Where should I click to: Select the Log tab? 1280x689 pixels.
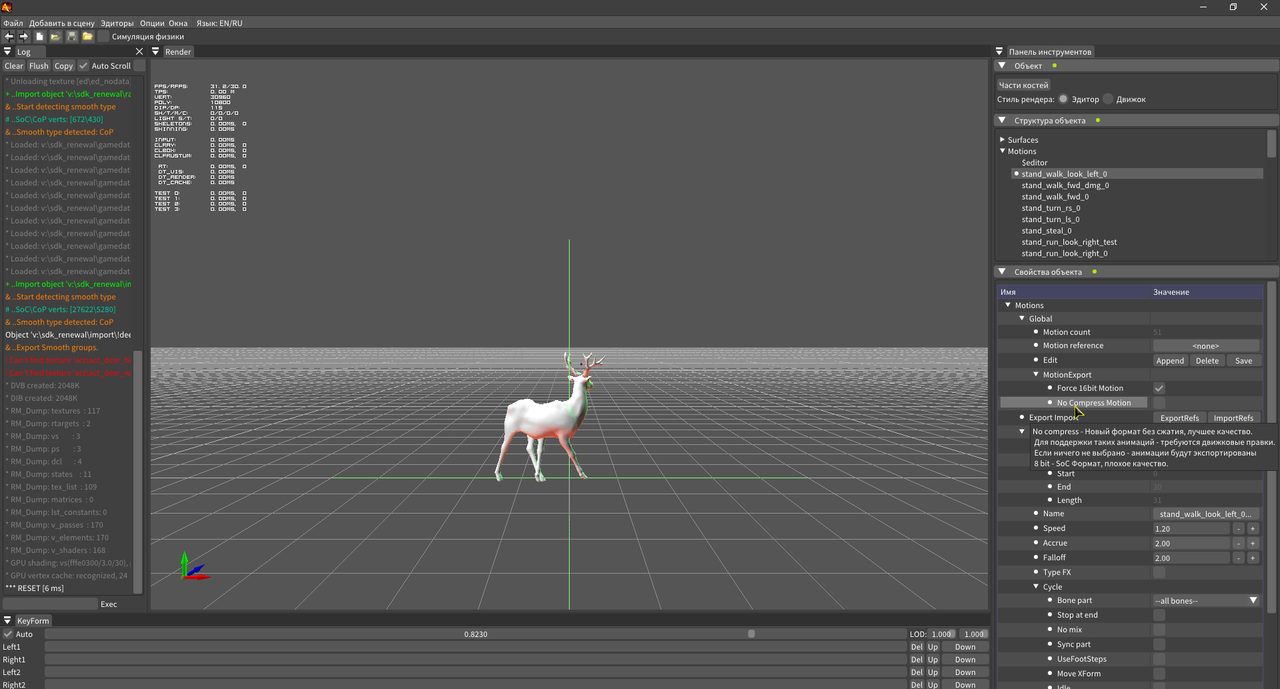pos(24,52)
